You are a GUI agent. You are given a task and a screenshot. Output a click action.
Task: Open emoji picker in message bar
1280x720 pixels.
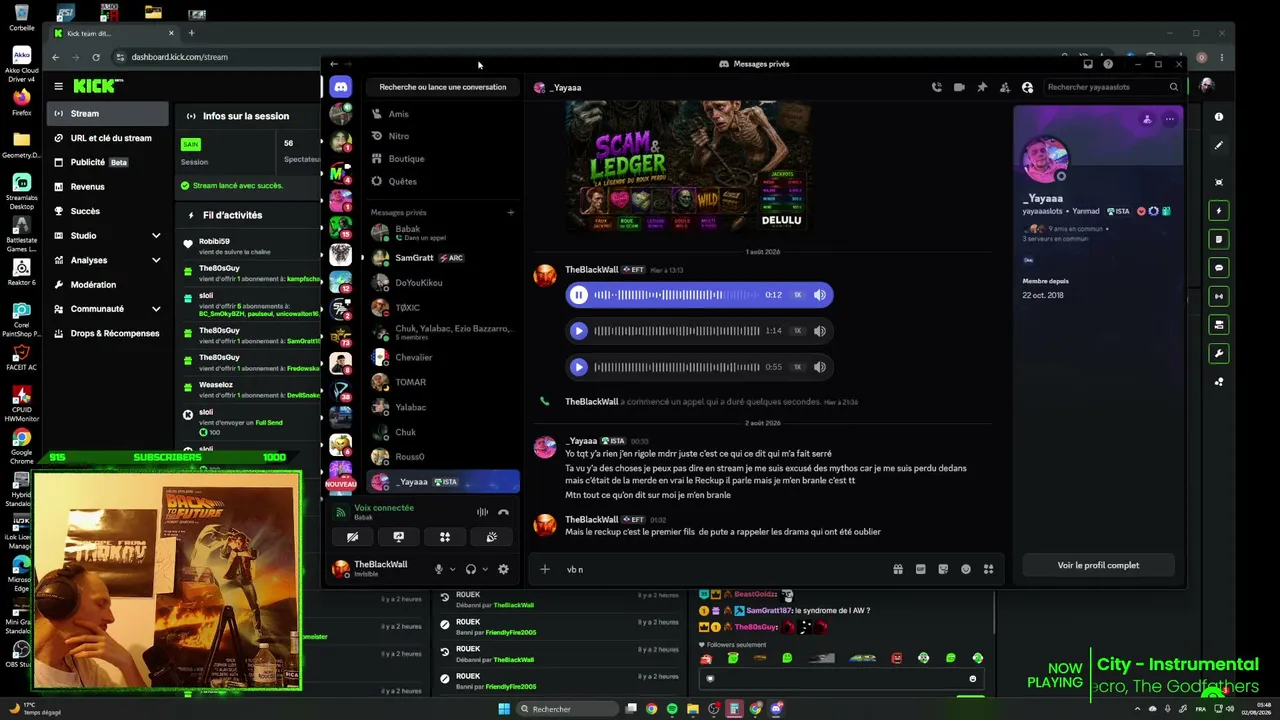pos(966,569)
